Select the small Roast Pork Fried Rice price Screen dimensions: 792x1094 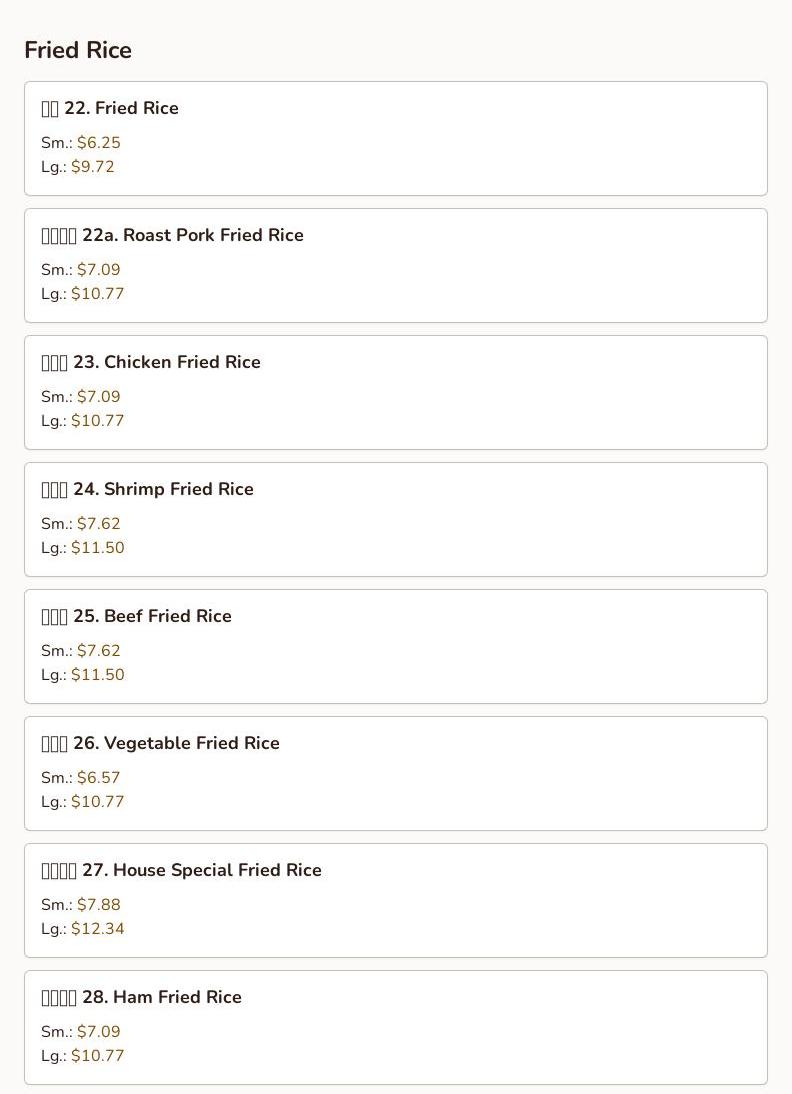[x=98, y=270]
